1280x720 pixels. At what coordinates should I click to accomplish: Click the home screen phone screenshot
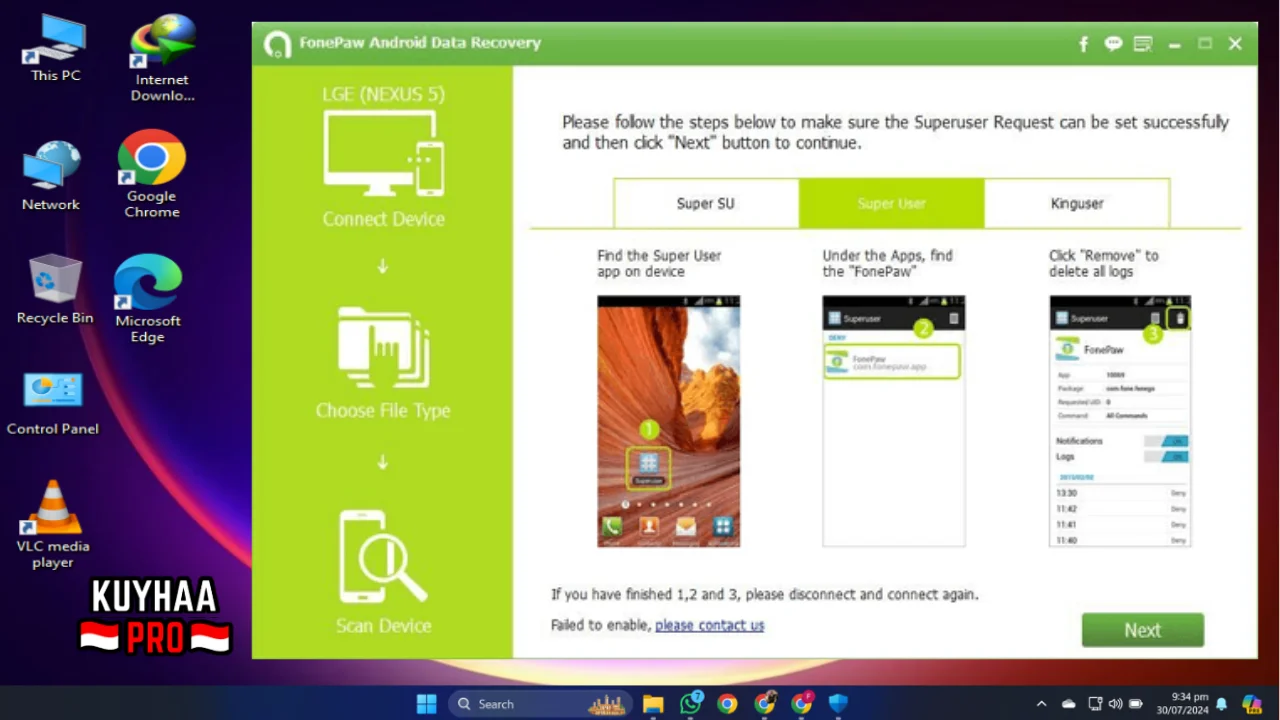[x=669, y=421]
